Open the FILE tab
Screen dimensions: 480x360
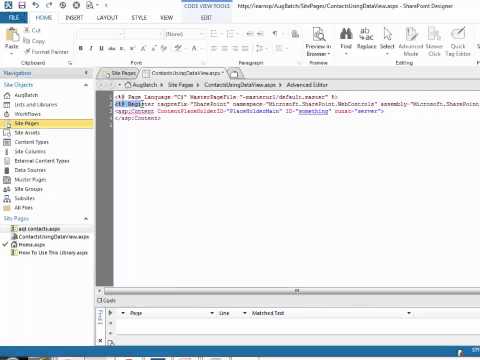coord(14,17)
